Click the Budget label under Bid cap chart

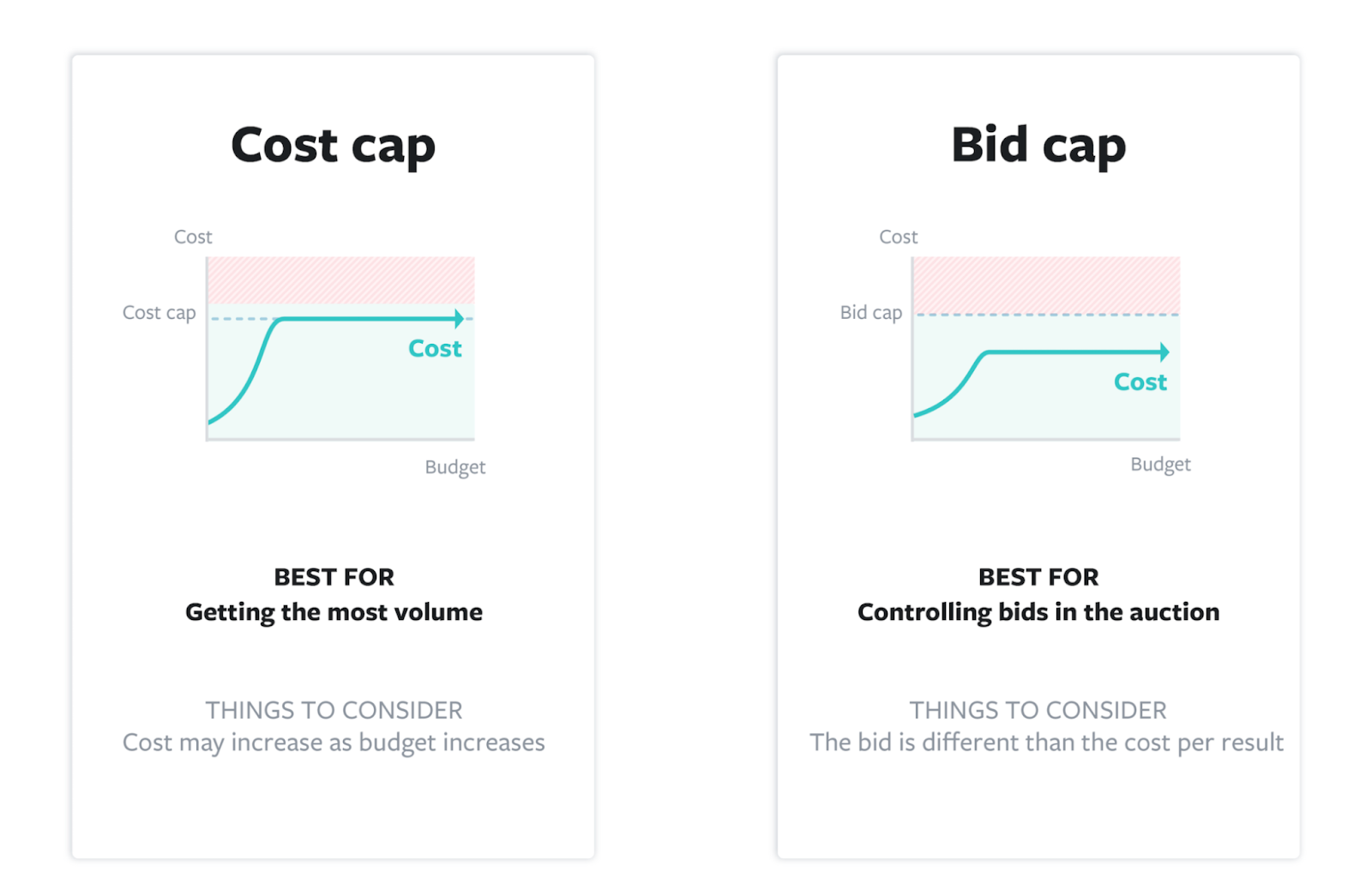(1160, 465)
